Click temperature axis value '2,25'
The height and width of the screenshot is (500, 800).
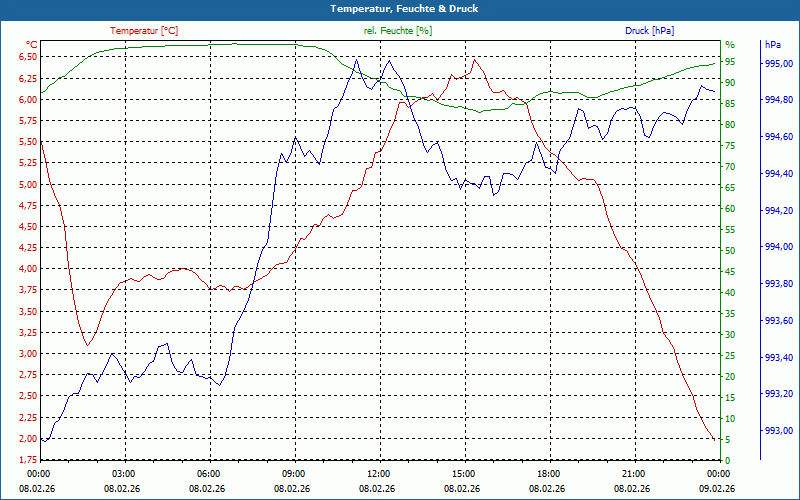(x=28, y=417)
